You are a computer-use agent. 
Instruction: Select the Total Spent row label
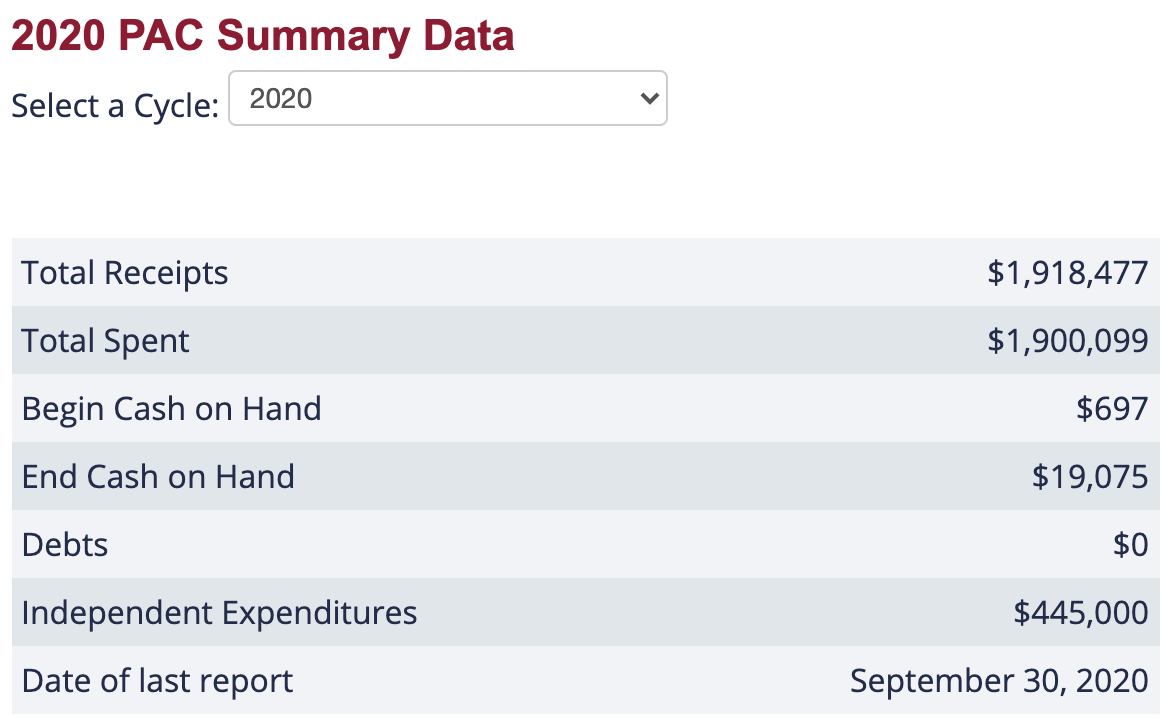(106, 340)
